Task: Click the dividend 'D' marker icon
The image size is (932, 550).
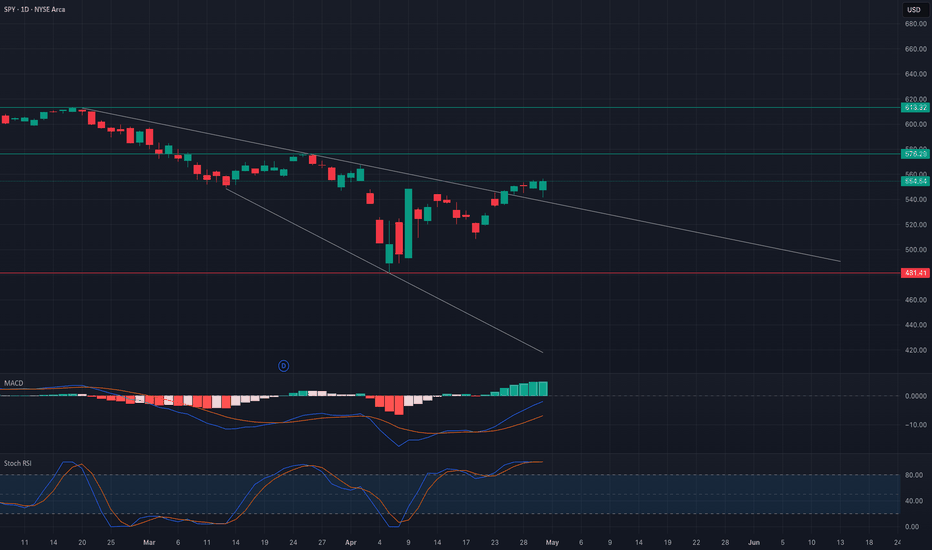Action: 284,366
